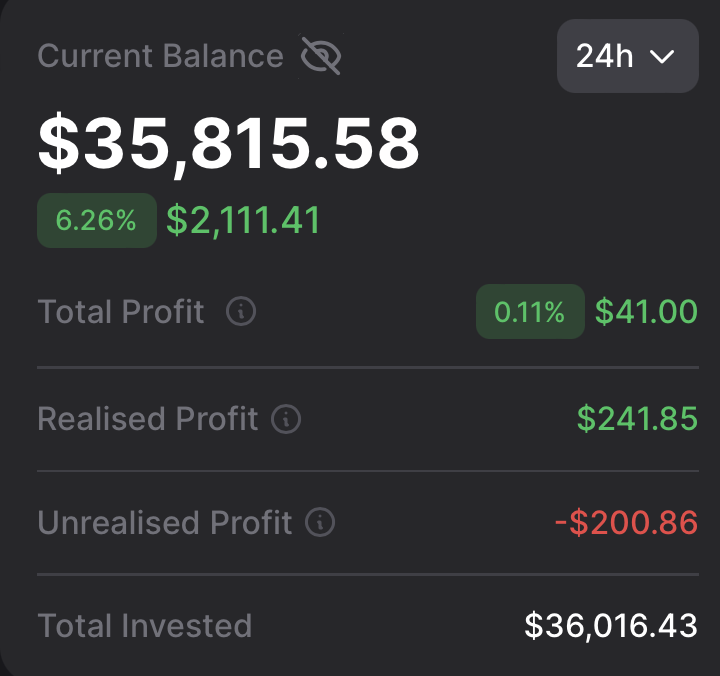
Task: Click the 6.26% change badge
Action: pyautogui.click(x=96, y=220)
